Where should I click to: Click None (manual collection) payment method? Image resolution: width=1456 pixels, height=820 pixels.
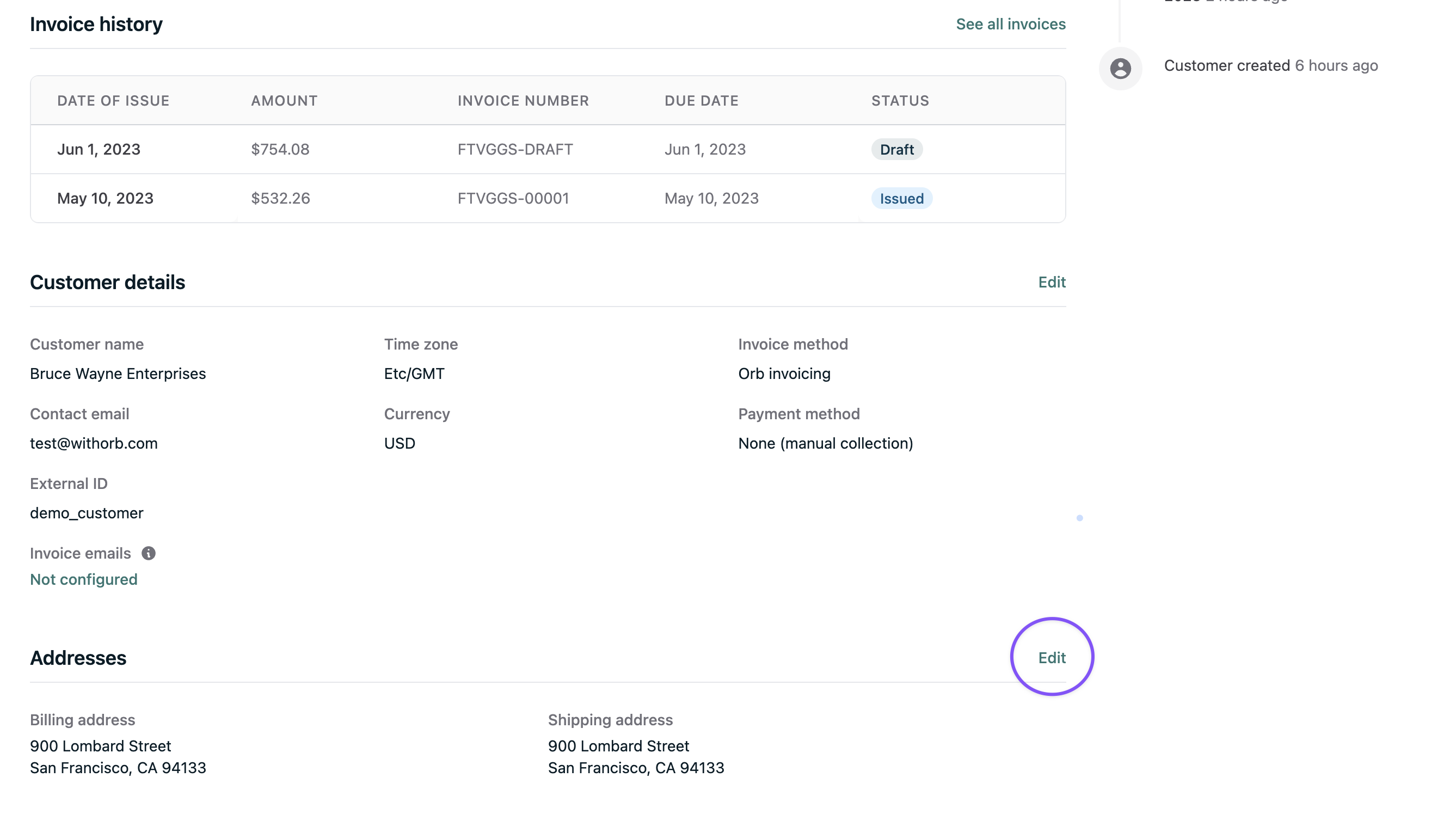825,443
